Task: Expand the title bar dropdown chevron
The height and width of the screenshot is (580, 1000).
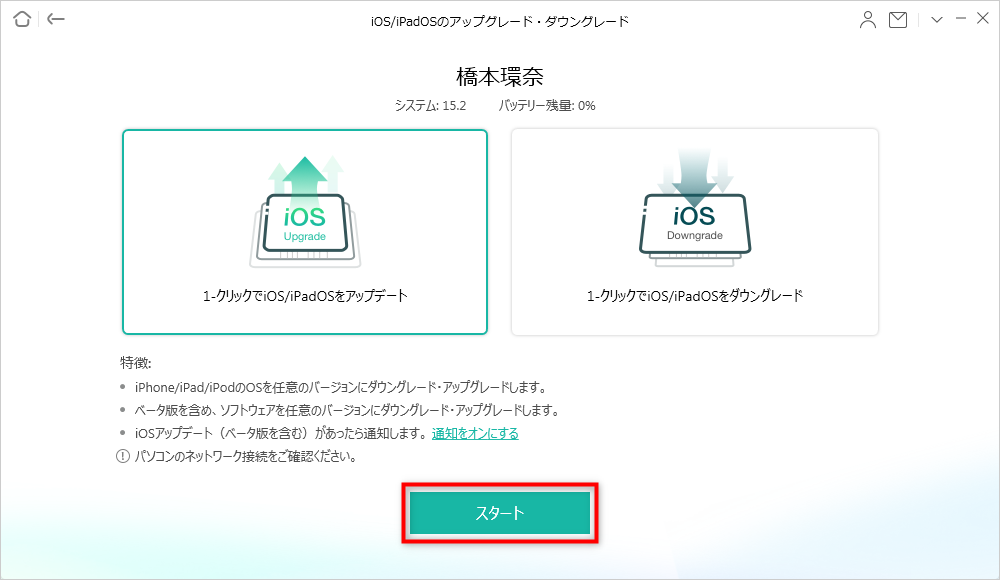Action: tap(937, 20)
